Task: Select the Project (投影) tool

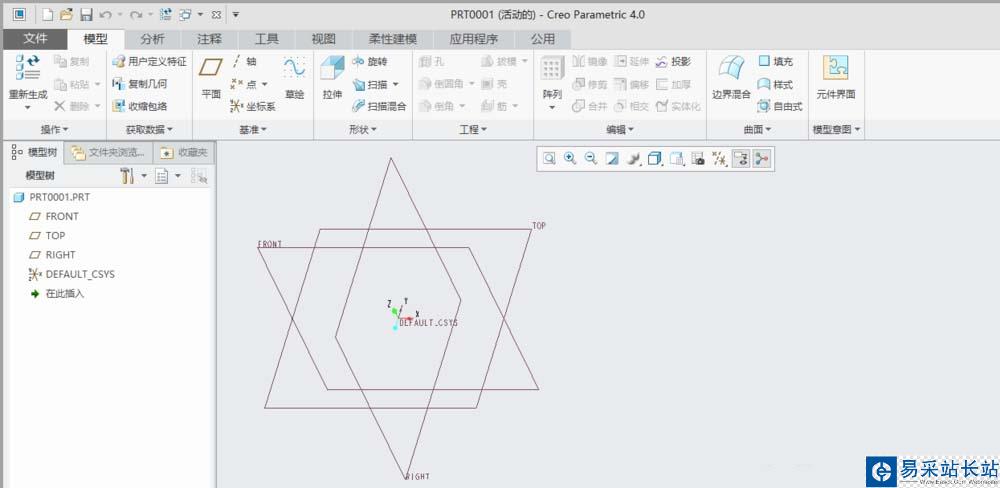Action: click(x=673, y=61)
